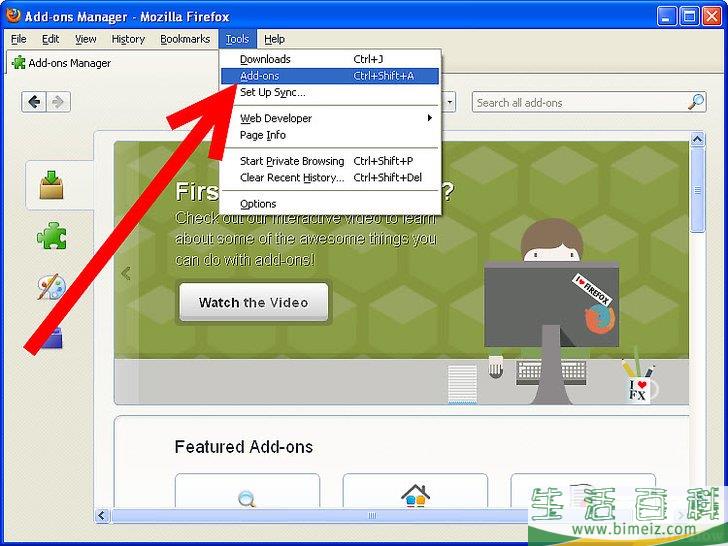Open the Help menu
This screenshot has width=728, height=546.
tap(274, 39)
